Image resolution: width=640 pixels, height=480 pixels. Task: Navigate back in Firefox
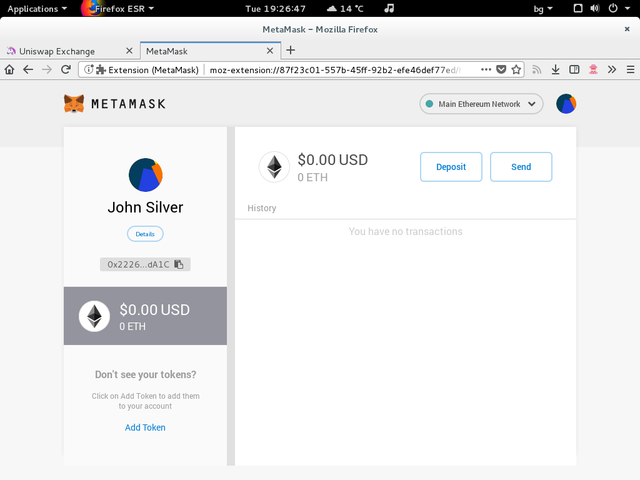[28, 70]
